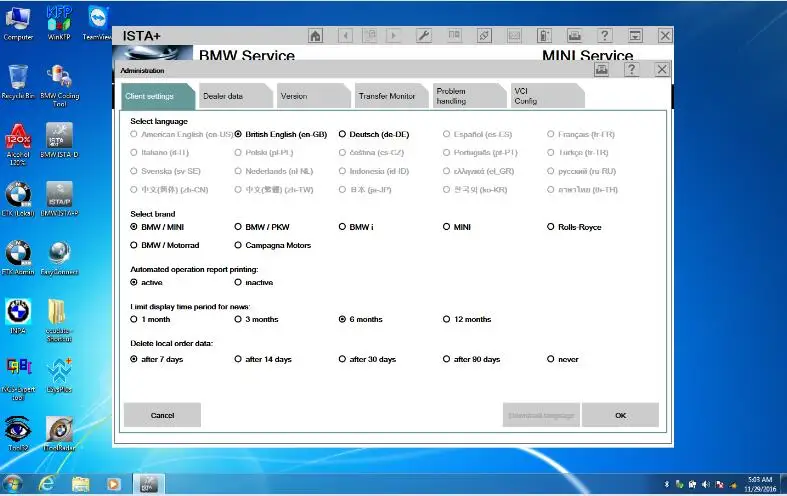Viewport: 787px width, 496px height.
Task: Select Rolls-Royce brand
Action: tap(574, 227)
